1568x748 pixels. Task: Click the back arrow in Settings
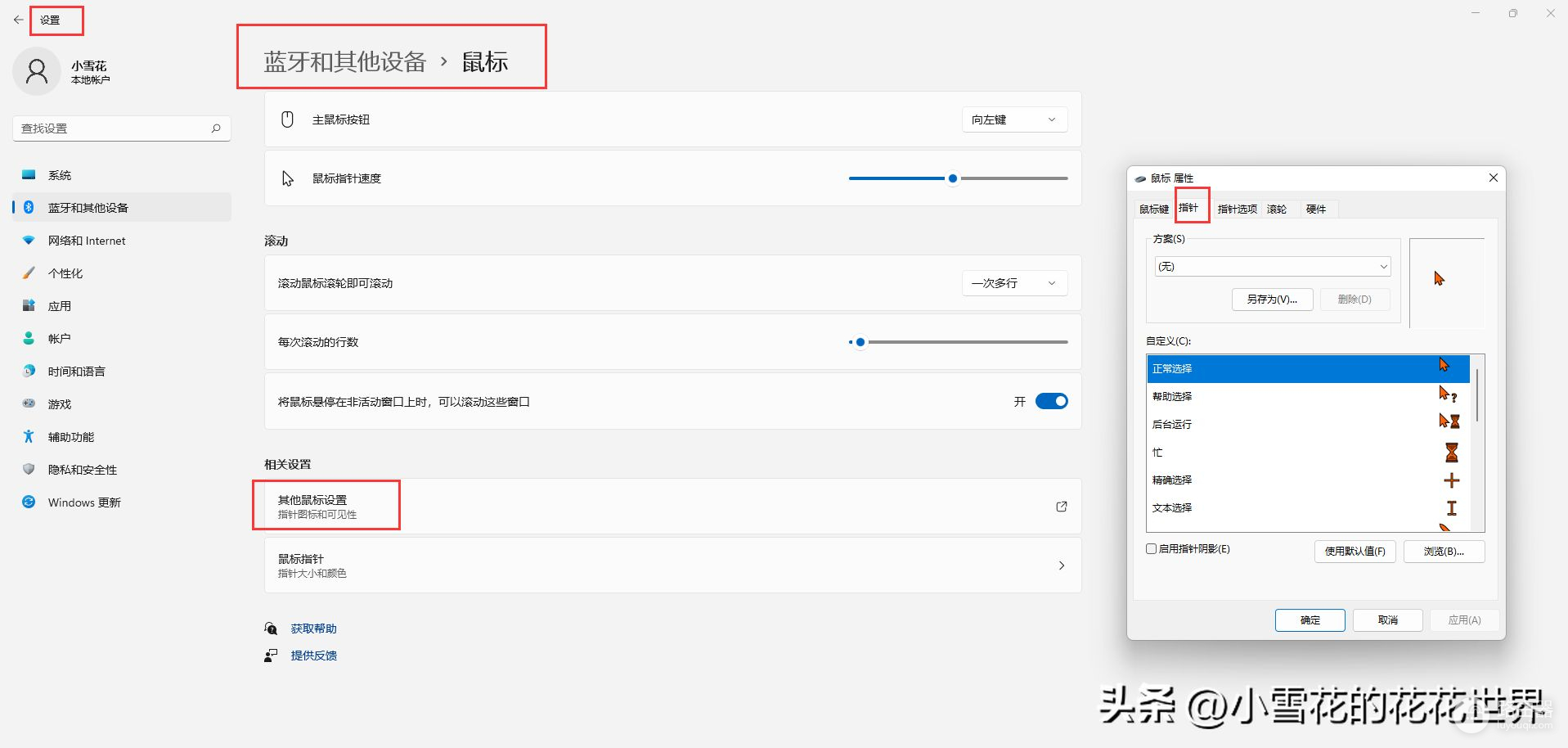[x=18, y=20]
